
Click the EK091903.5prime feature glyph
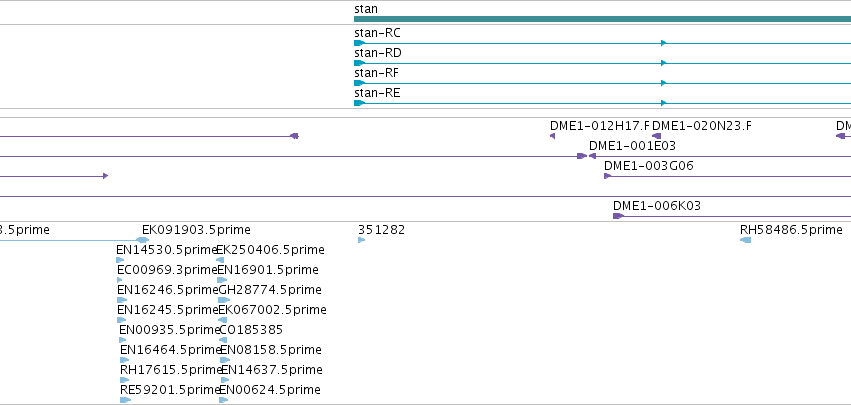click(x=142, y=240)
